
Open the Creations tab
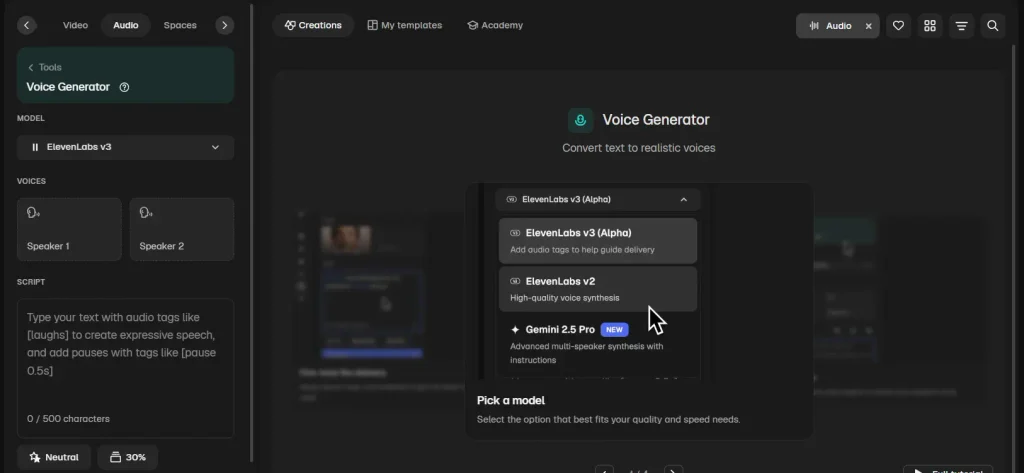point(313,25)
